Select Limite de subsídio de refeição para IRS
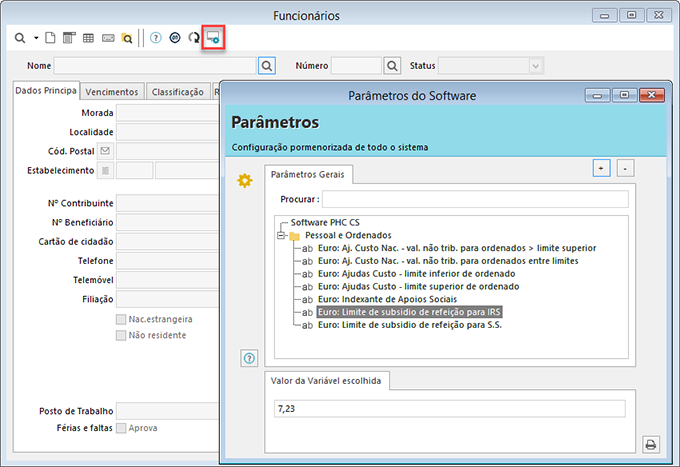The height and width of the screenshot is (467, 680). [x=409, y=312]
